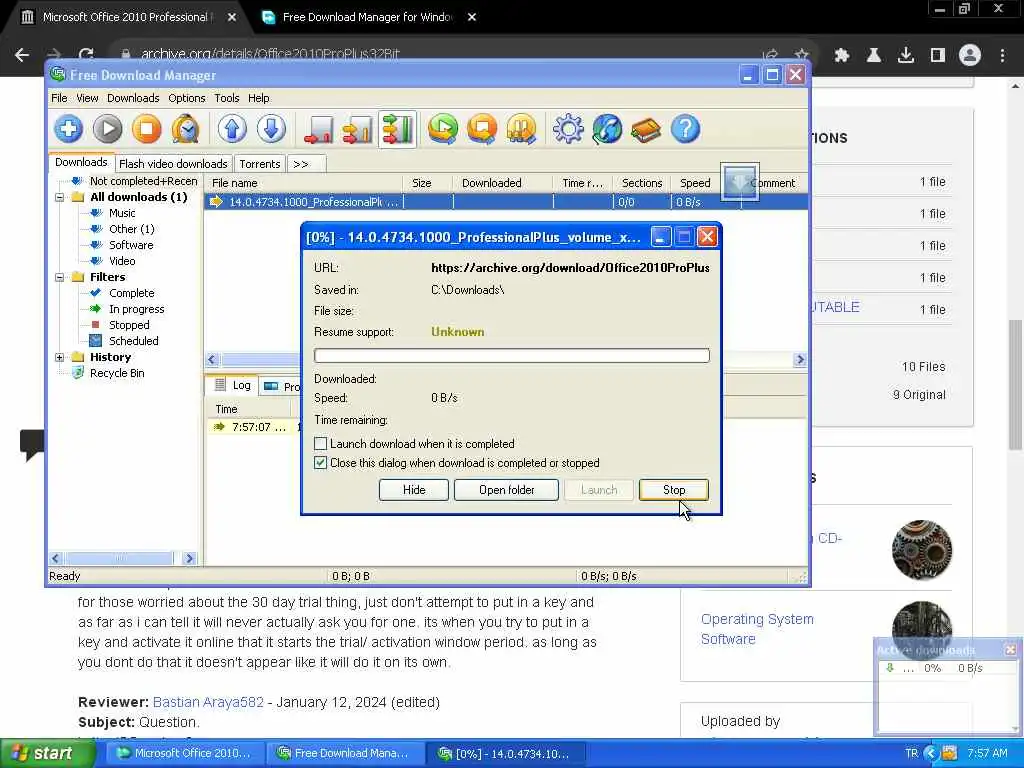Viewport: 1024px width, 768px height.
Task: Open the Help menu
Action: (259, 98)
